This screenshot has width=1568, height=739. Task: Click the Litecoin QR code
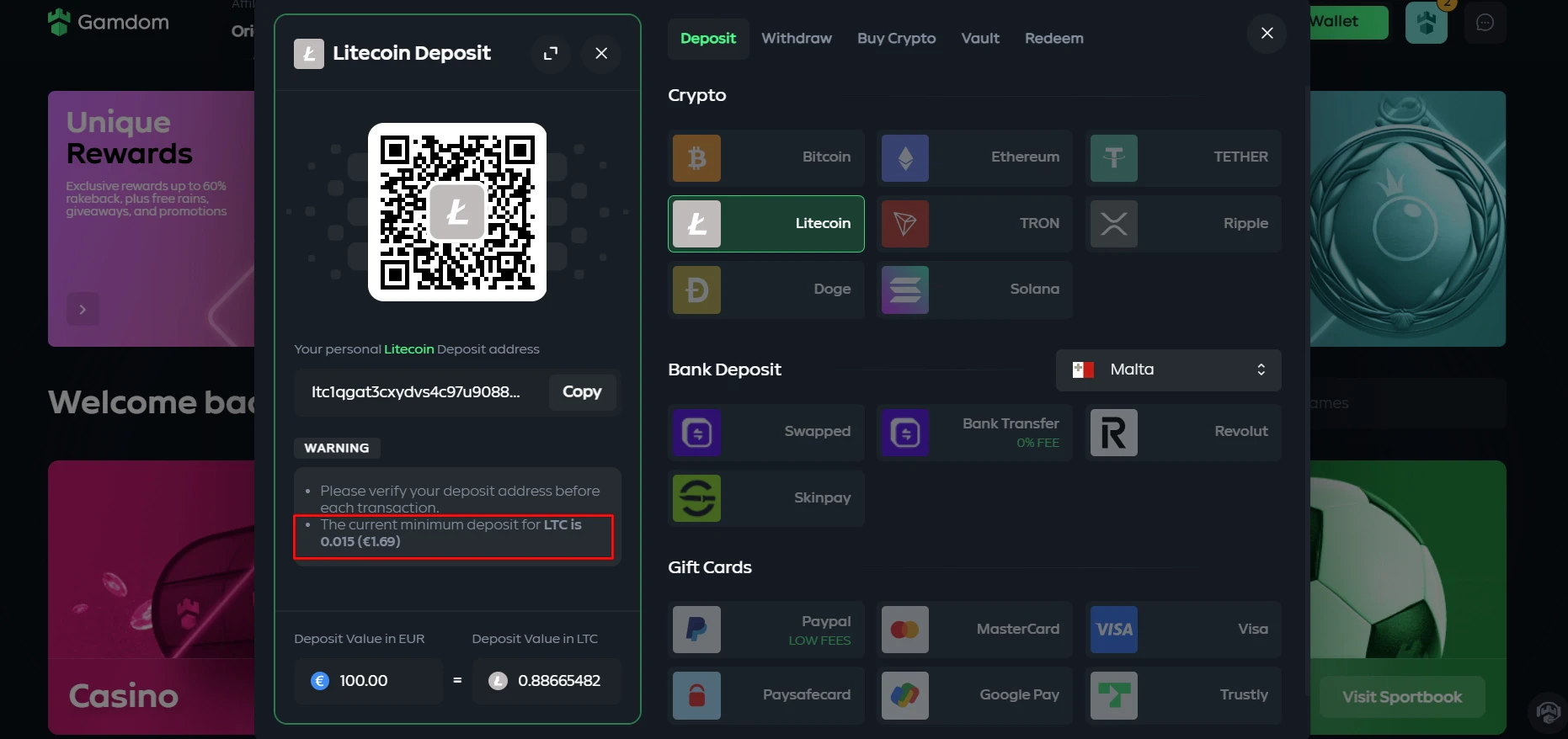pyautogui.click(x=457, y=212)
